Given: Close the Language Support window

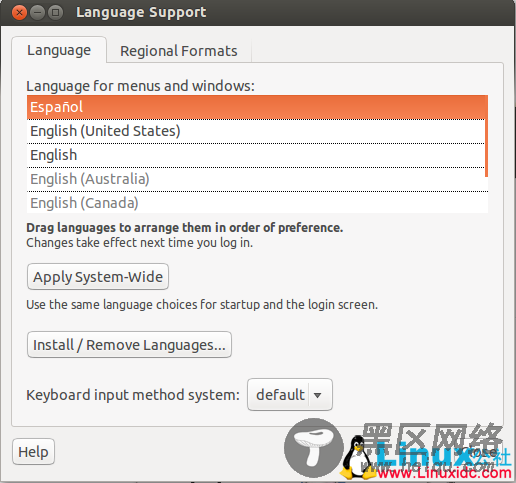Looking at the screenshot, I should point(19,13).
